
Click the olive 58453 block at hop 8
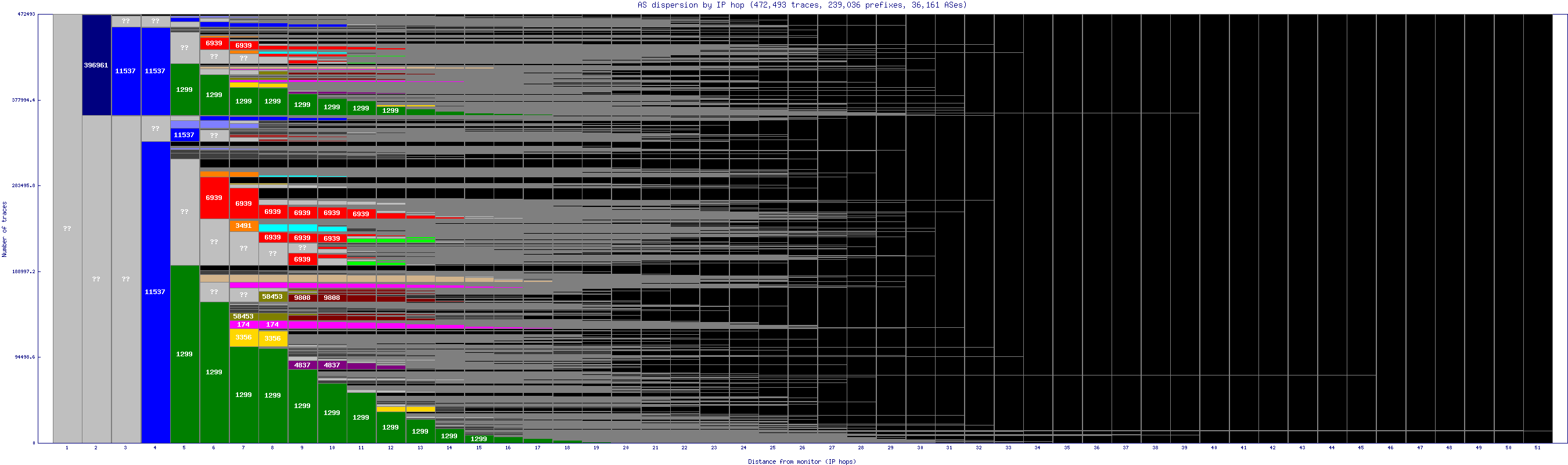[273, 297]
